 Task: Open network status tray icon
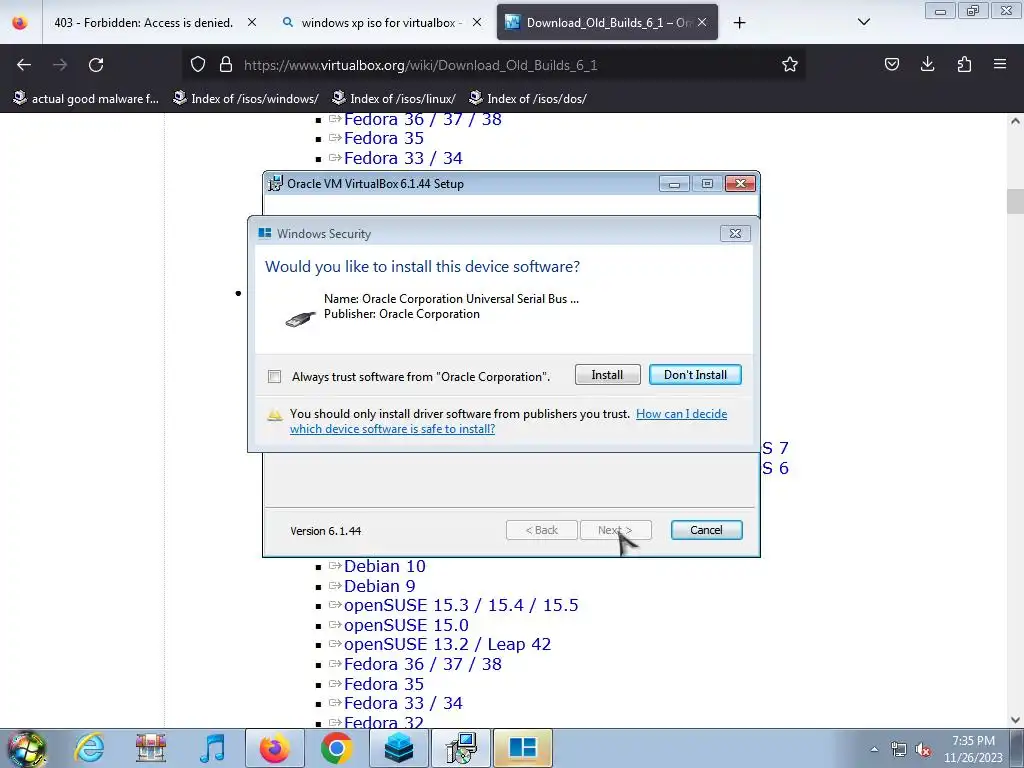[899, 749]
